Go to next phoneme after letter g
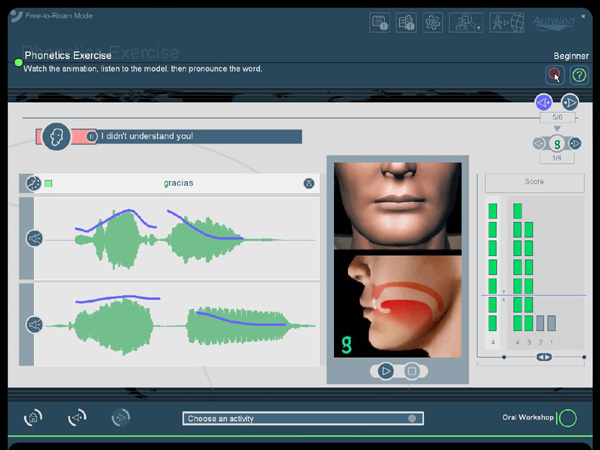600x450 pixels. [x=575, y=144]
